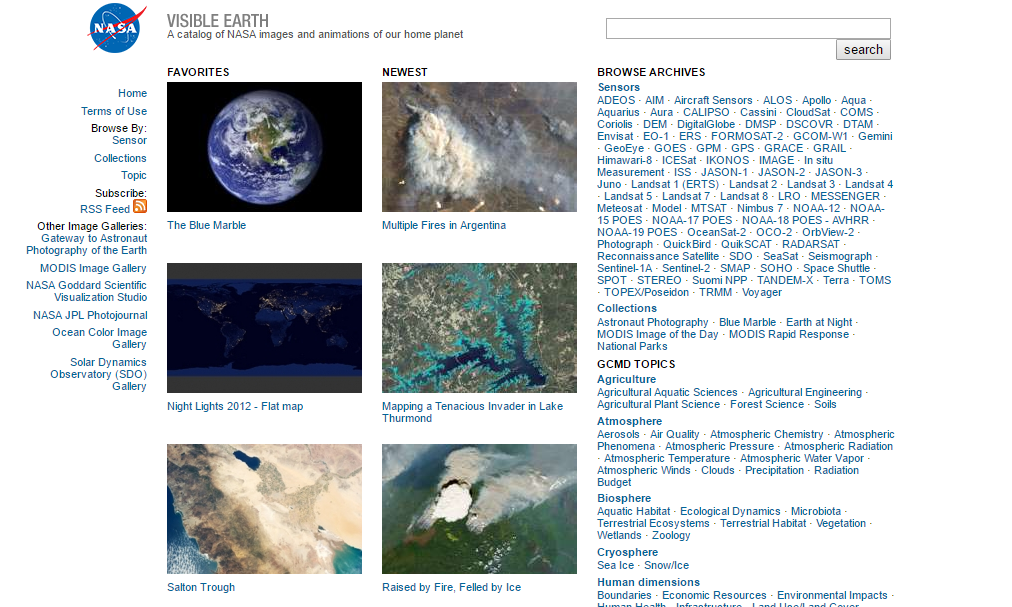The image size is (1012, 607).
Task: Select the Suomi NPP sensor link
Action: click(x=720, y=280)
